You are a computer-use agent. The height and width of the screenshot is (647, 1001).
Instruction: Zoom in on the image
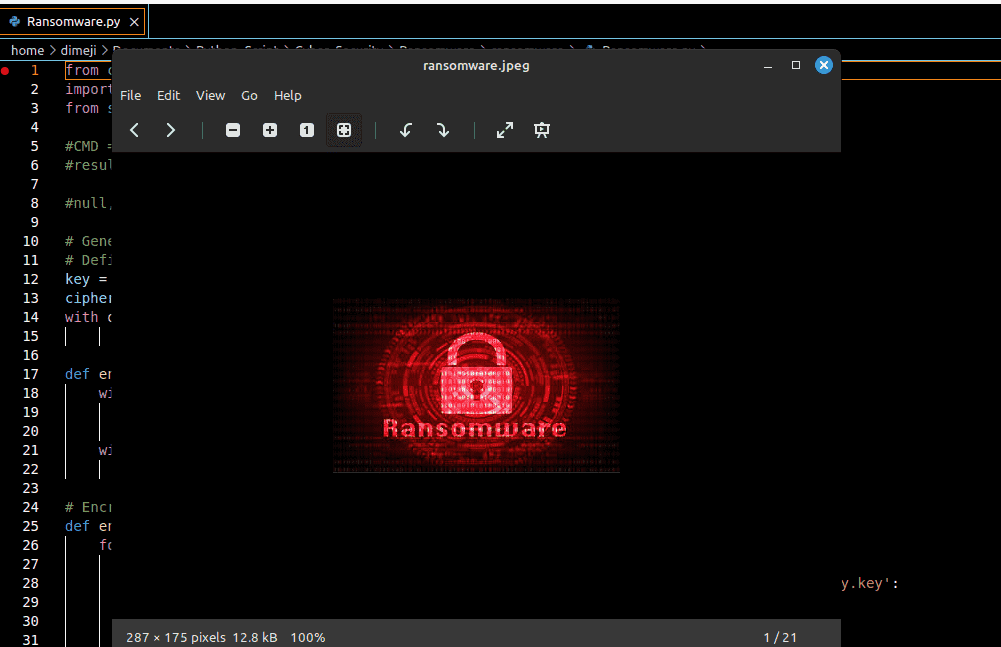click(x=270, y=130)
